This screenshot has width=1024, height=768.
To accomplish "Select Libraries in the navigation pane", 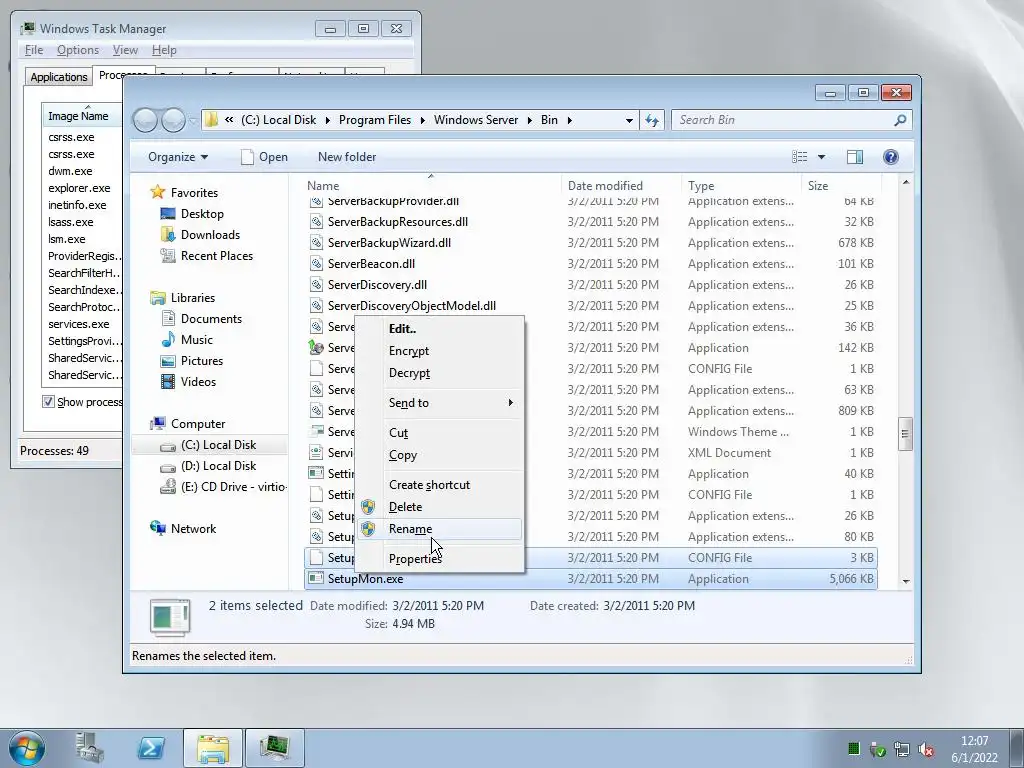I will click(x=193, y=298).
